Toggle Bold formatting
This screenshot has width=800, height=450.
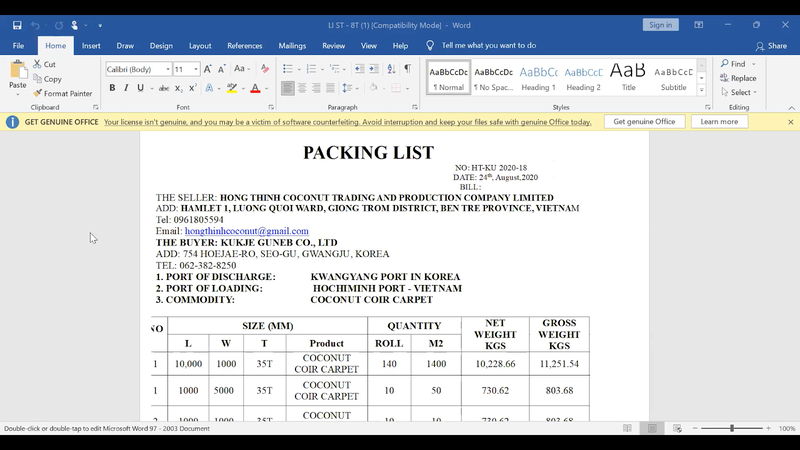tap(112, 88)
